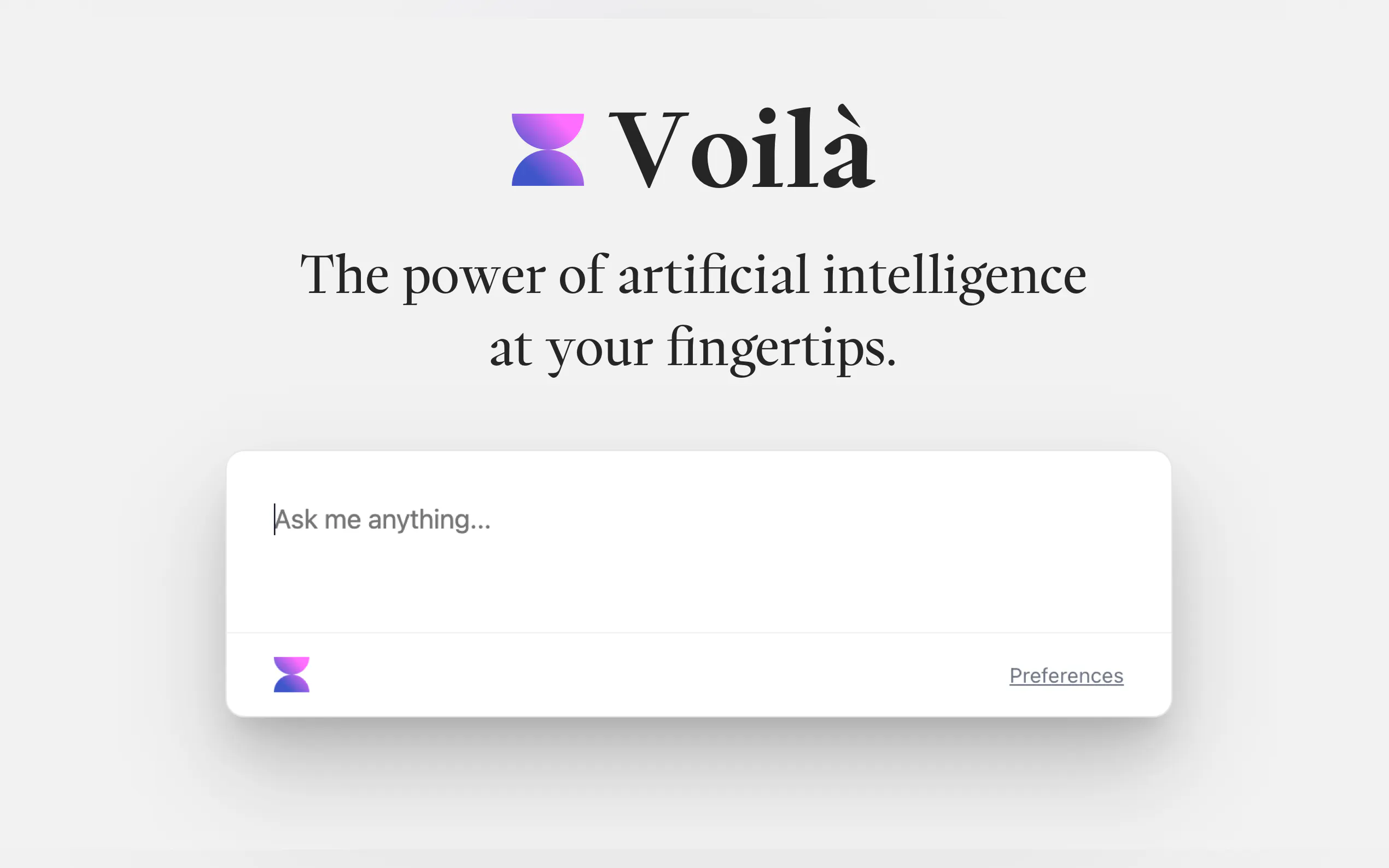The width and height of the screenshot is (1389, 868).
Task: Click the accented "à" in the Voilà heading
Action: pos(848,150)
